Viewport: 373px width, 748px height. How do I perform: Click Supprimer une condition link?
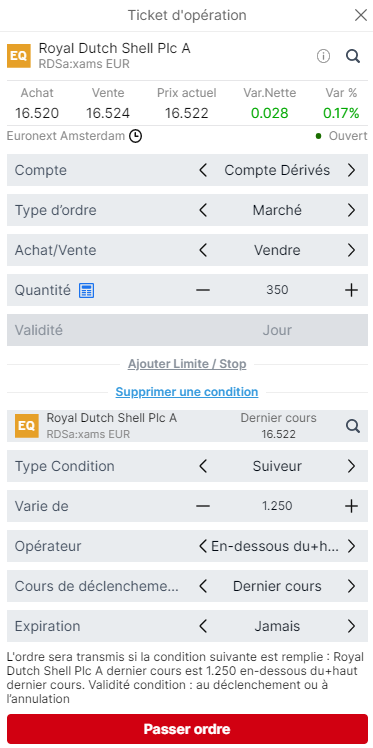pyautogui.click(x=187, y=392)
